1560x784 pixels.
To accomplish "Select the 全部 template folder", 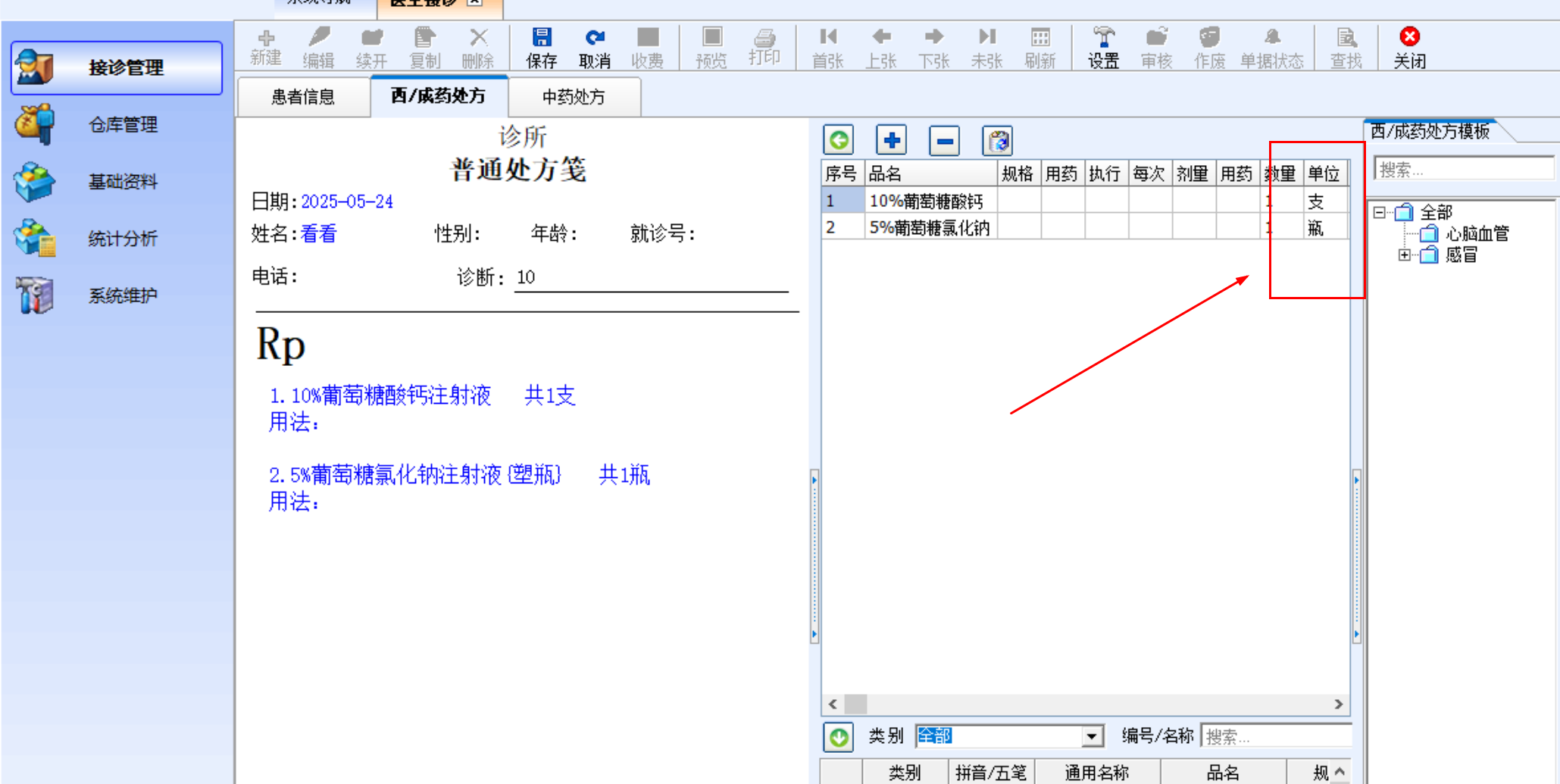I will tap(1436, 213).
